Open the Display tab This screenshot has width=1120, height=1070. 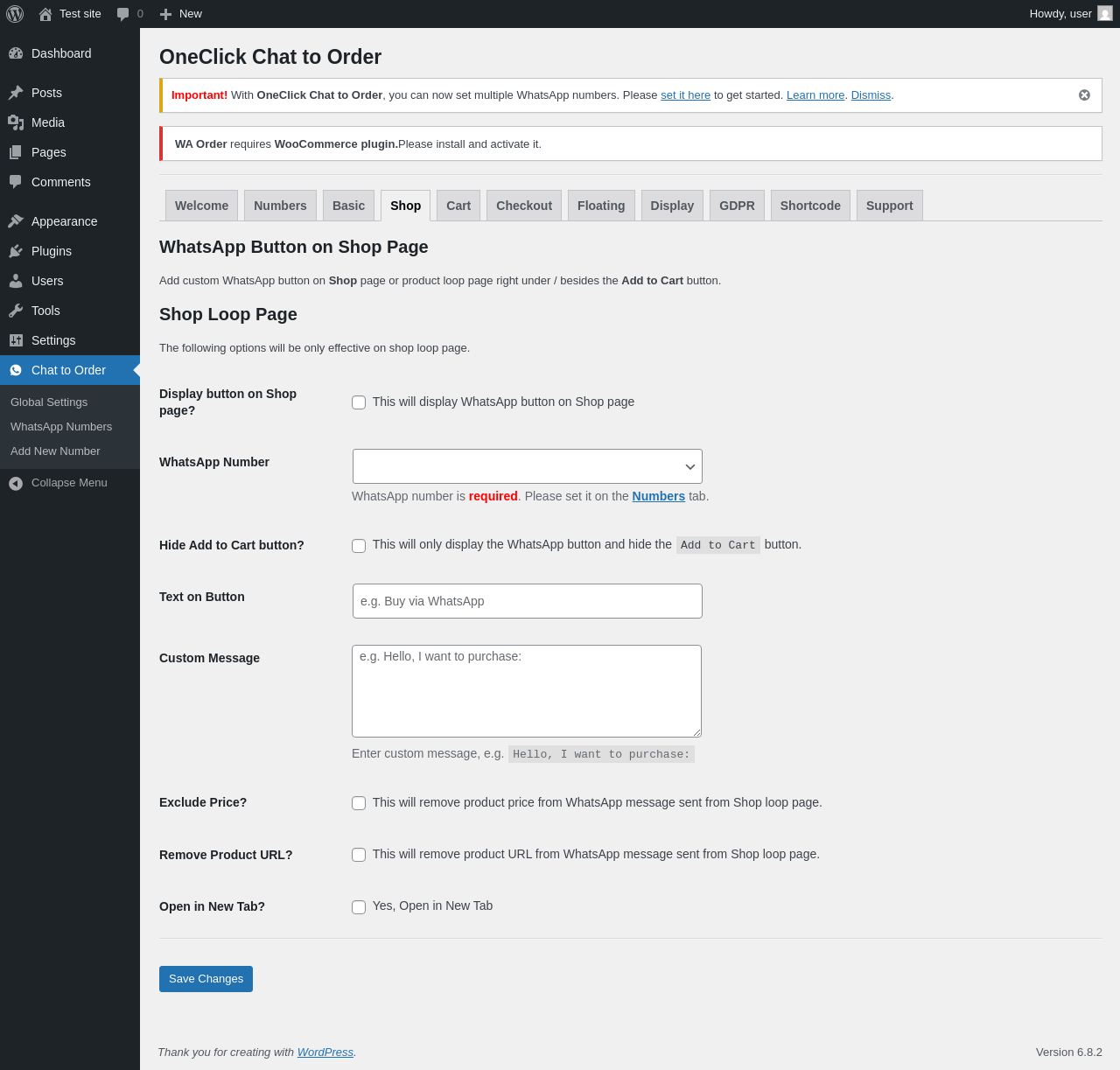coord(672,206)
